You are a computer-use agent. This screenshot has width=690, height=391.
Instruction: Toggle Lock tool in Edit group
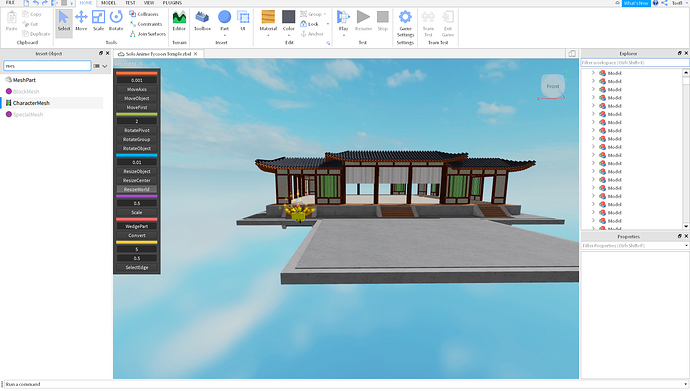coord(309,24)
